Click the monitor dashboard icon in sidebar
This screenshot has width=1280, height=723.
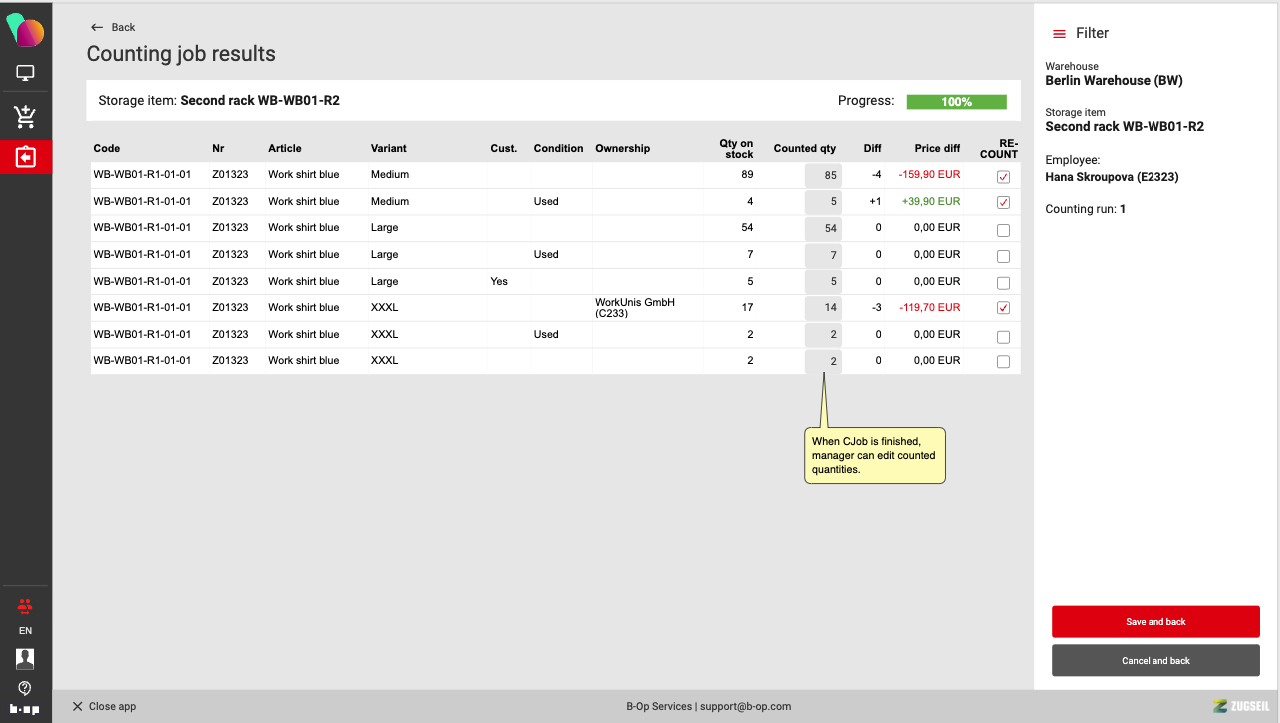click(x=25, y=73)
